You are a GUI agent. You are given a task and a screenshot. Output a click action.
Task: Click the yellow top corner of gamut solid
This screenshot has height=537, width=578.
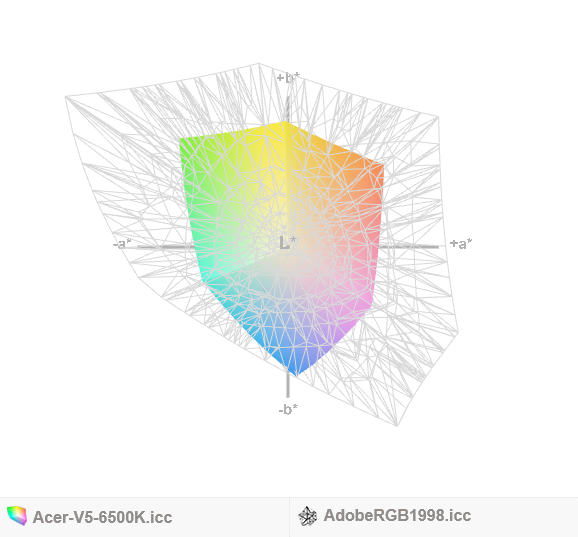284,125
